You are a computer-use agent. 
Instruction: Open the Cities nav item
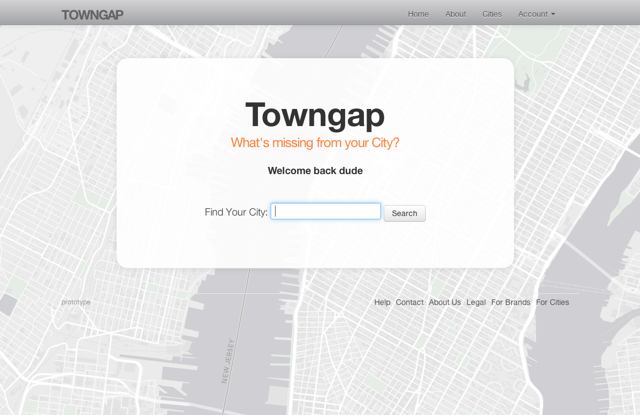(492, 14)
